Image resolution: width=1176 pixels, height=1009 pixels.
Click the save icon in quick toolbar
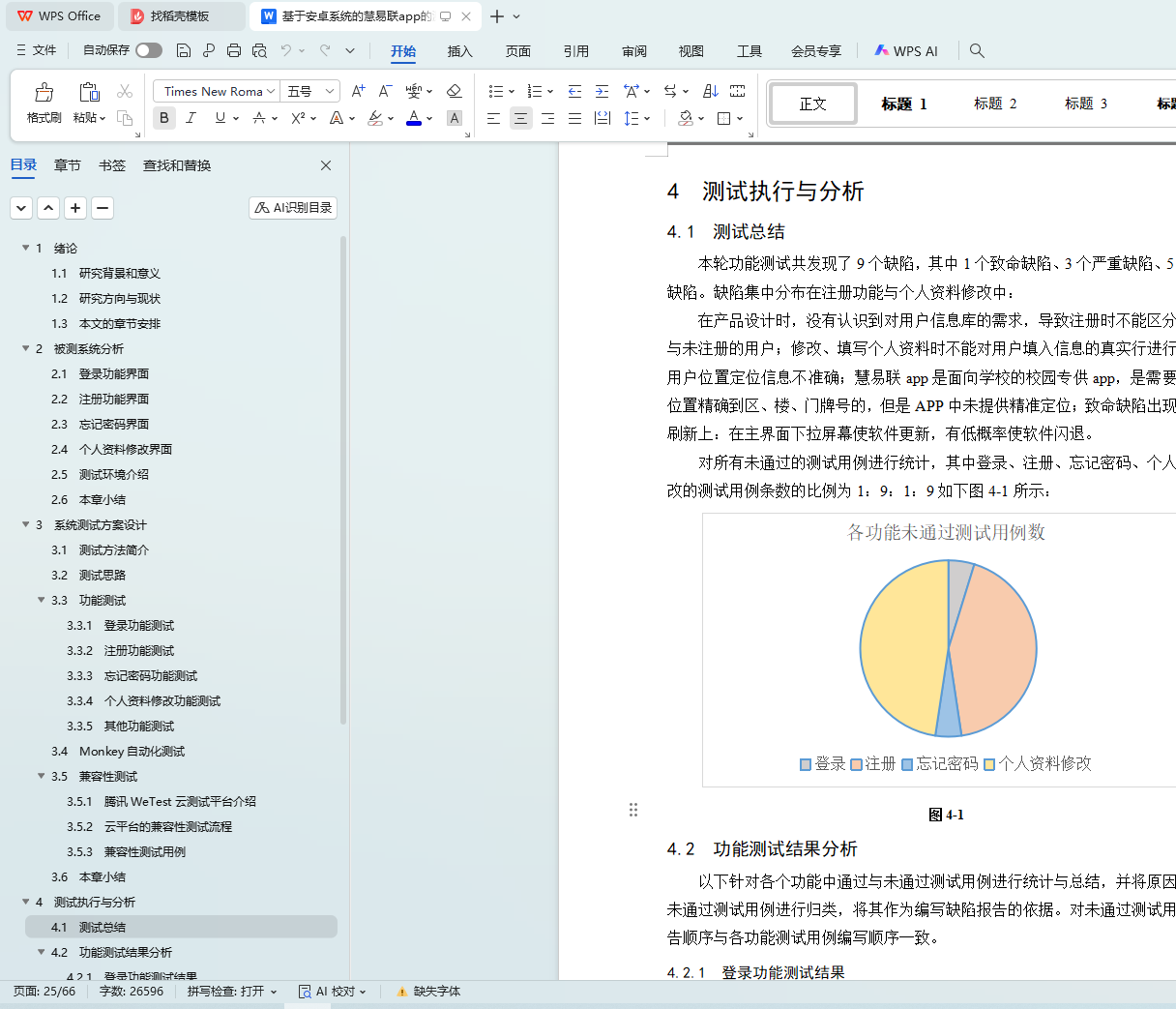(x=184, y=50)
